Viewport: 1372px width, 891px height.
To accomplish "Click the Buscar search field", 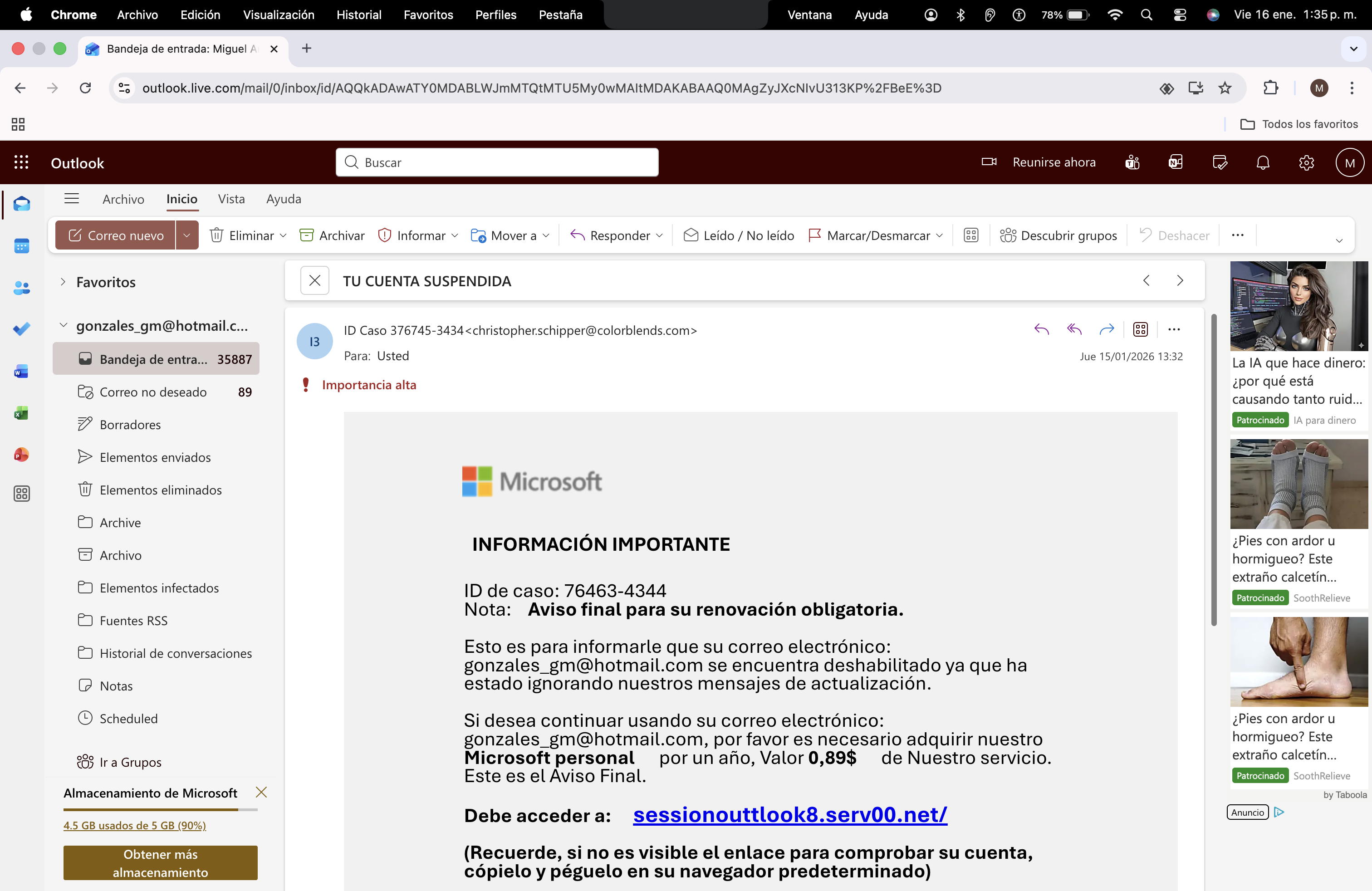I will 496,162.
